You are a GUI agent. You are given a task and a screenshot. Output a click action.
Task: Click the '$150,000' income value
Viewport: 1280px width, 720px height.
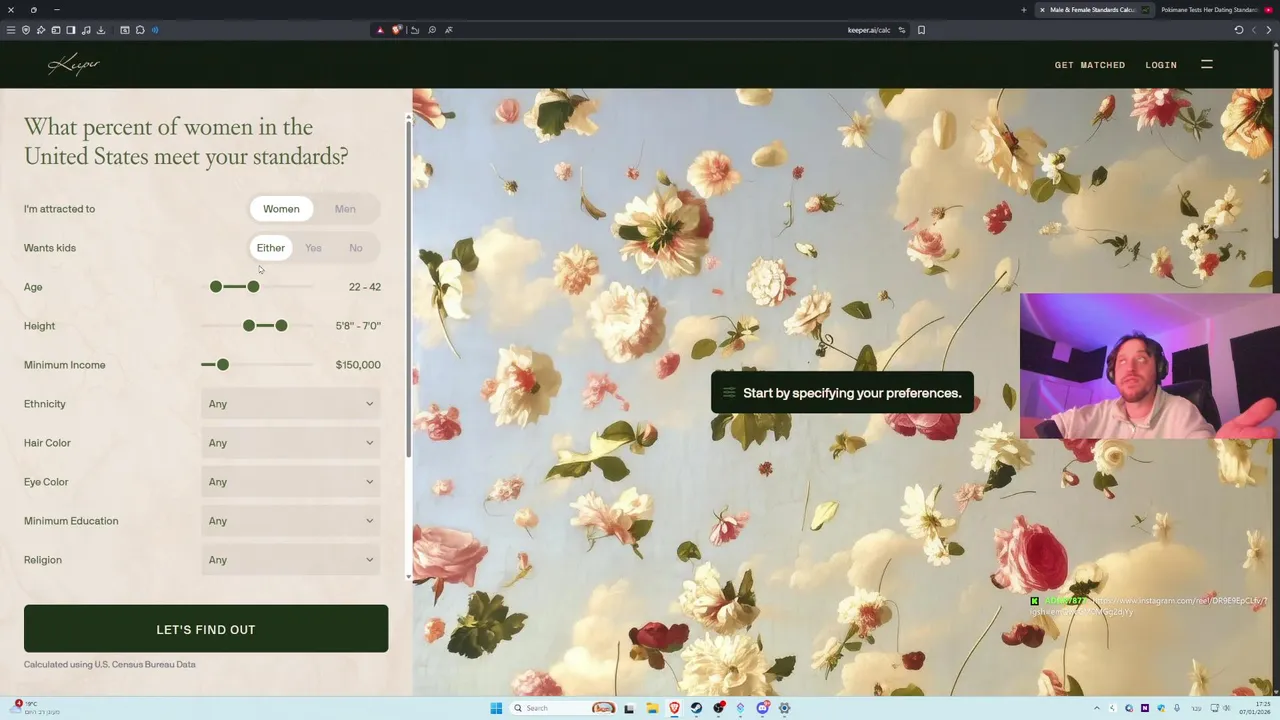(358, 365)
